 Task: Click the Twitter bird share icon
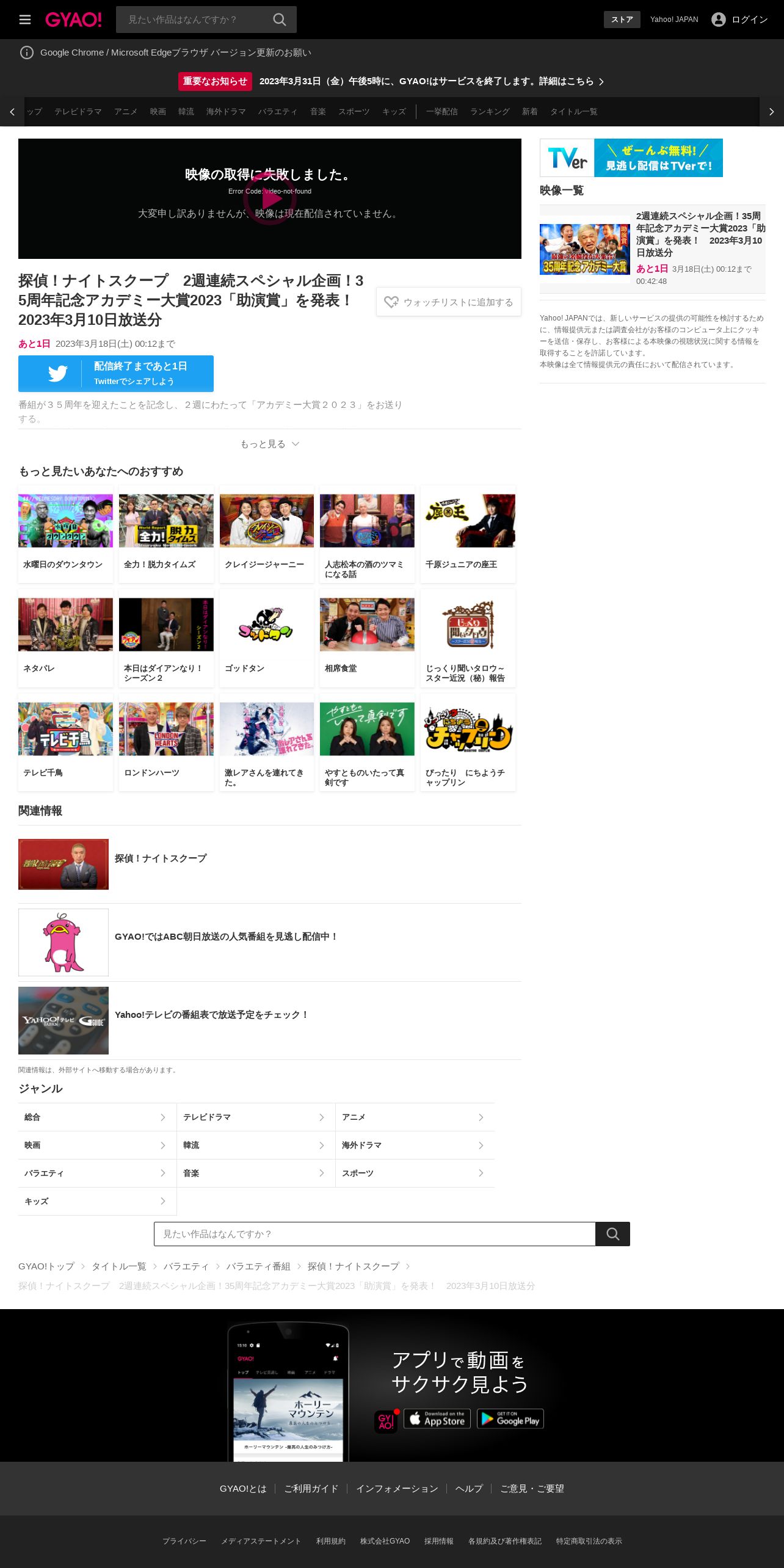click(x=58, y=374)
